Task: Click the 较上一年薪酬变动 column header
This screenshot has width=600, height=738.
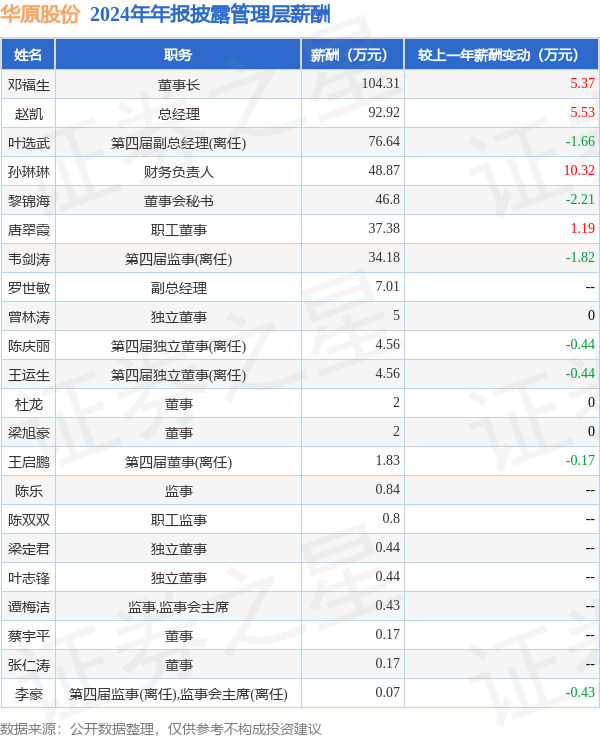Action: 502,55
